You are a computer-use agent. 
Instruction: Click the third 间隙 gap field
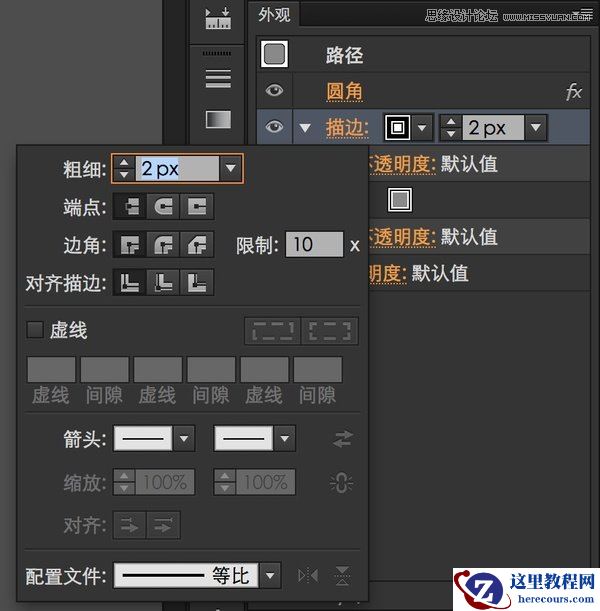click(x=318, y=369)
